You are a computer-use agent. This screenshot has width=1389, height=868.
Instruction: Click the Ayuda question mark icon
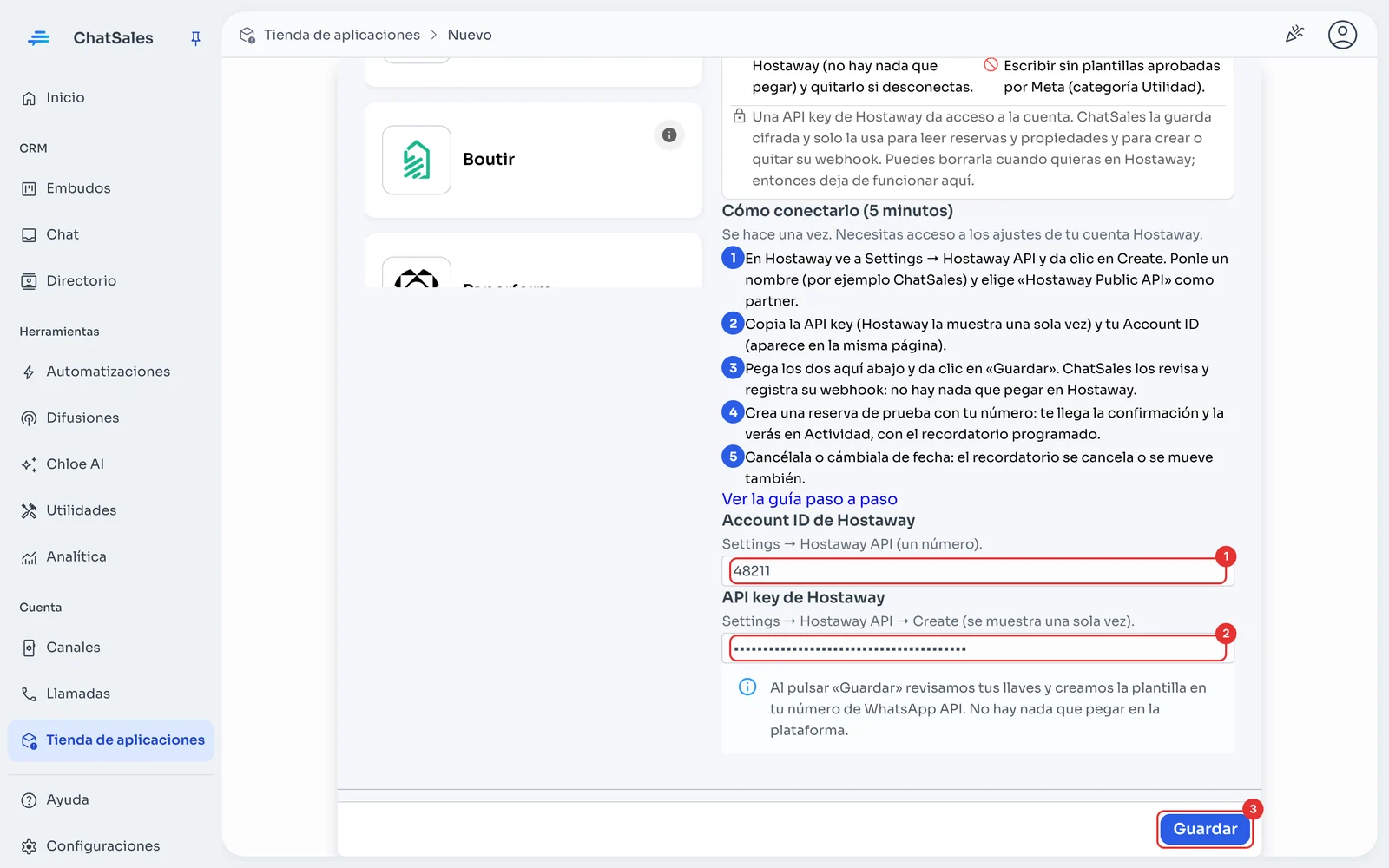29,800
